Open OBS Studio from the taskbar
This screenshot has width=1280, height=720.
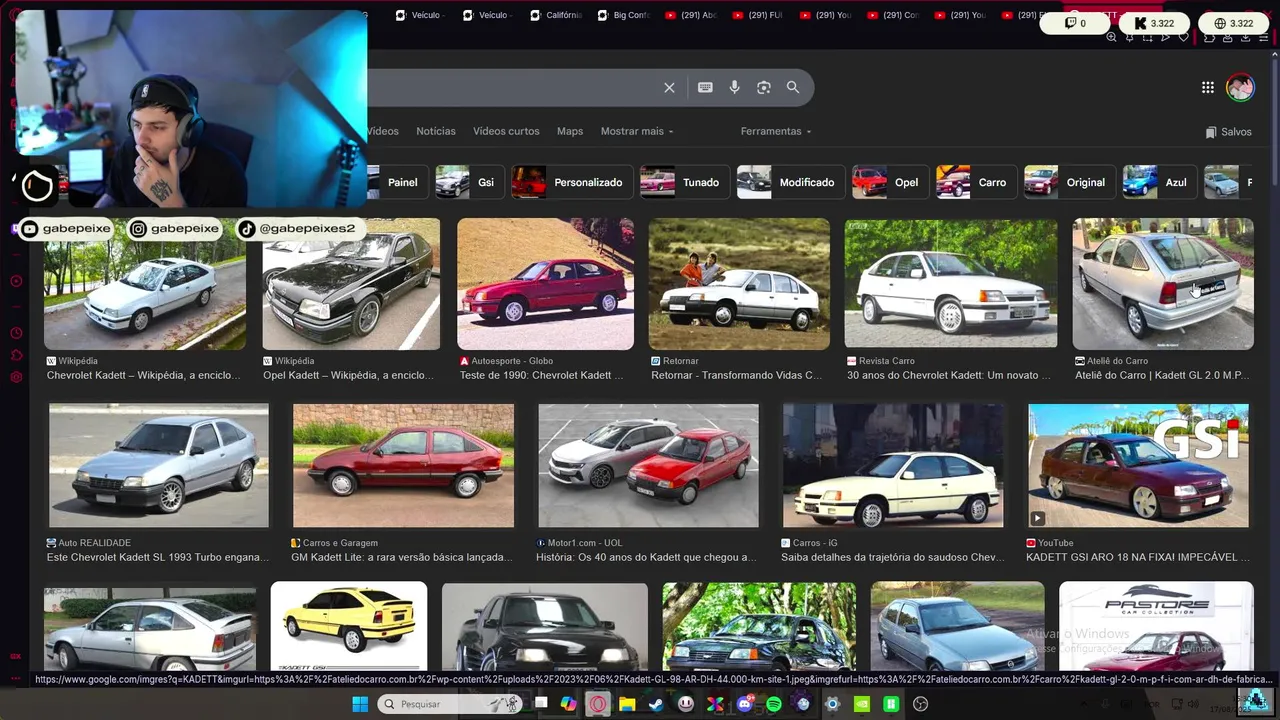(920, 704)
